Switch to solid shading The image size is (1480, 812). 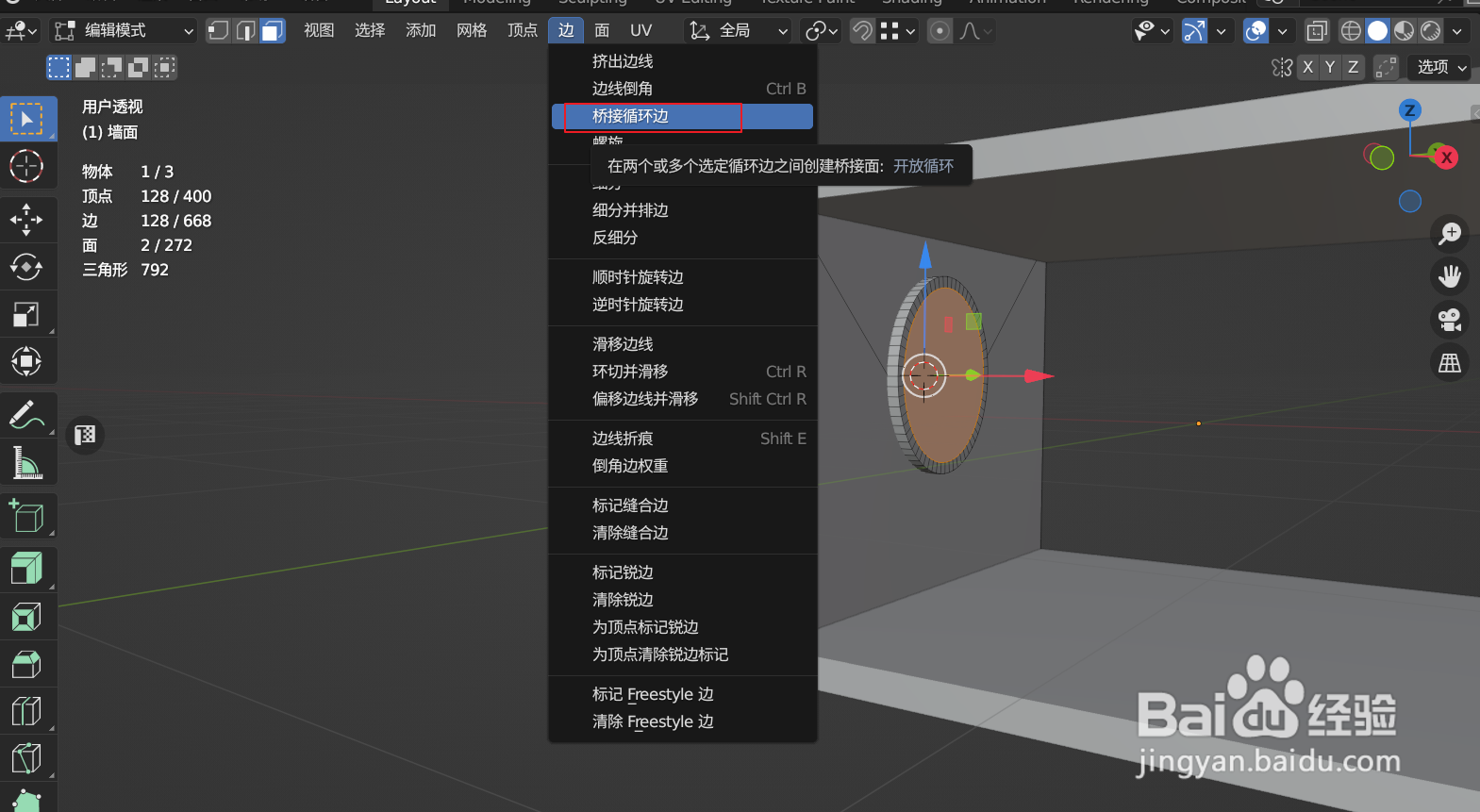[x=1377, y=31]
